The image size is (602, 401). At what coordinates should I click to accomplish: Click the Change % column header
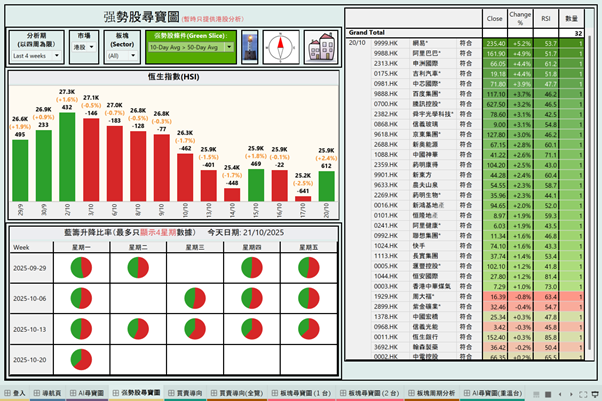[x=521, y=18]
